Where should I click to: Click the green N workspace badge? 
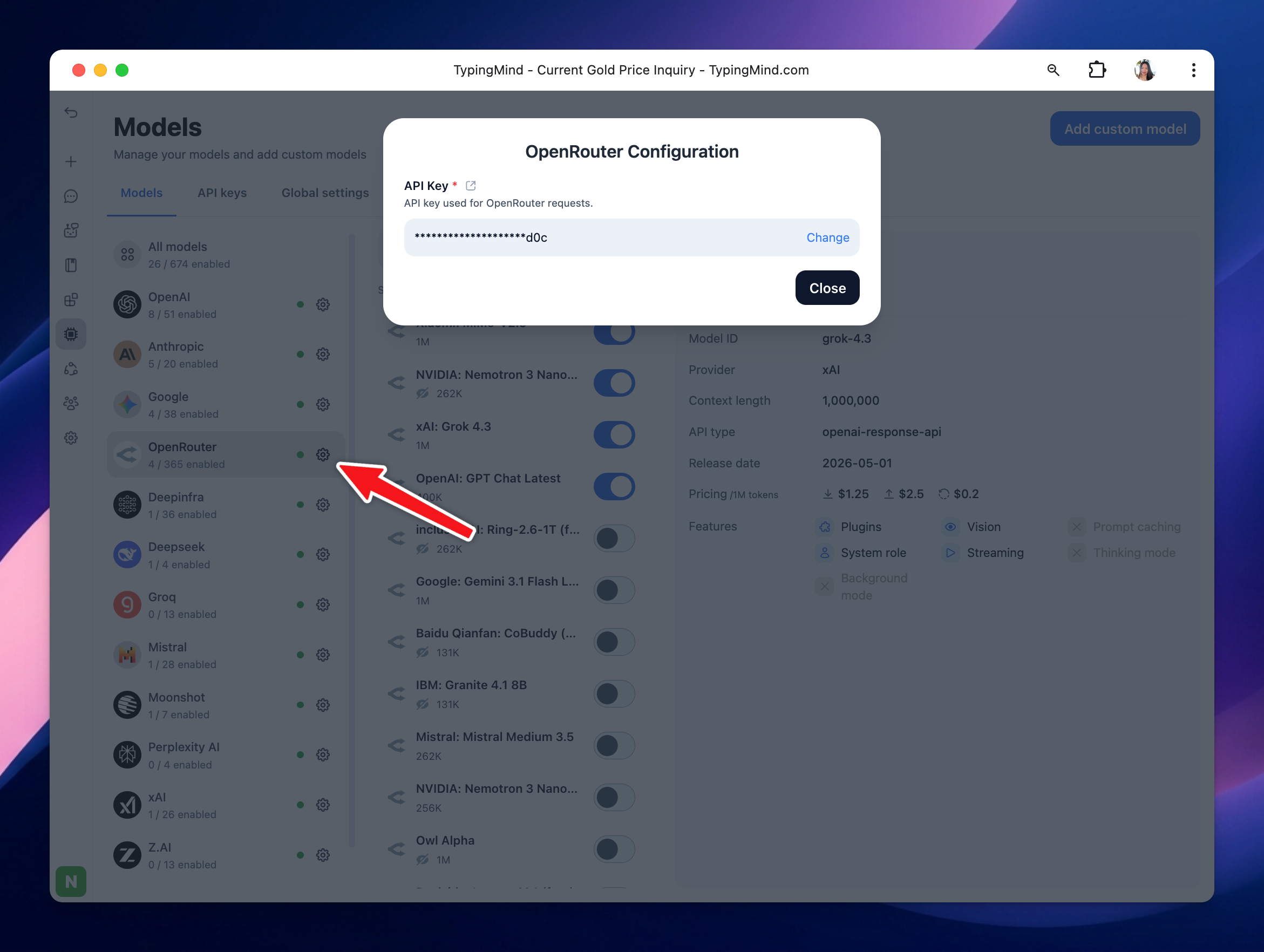71,882
